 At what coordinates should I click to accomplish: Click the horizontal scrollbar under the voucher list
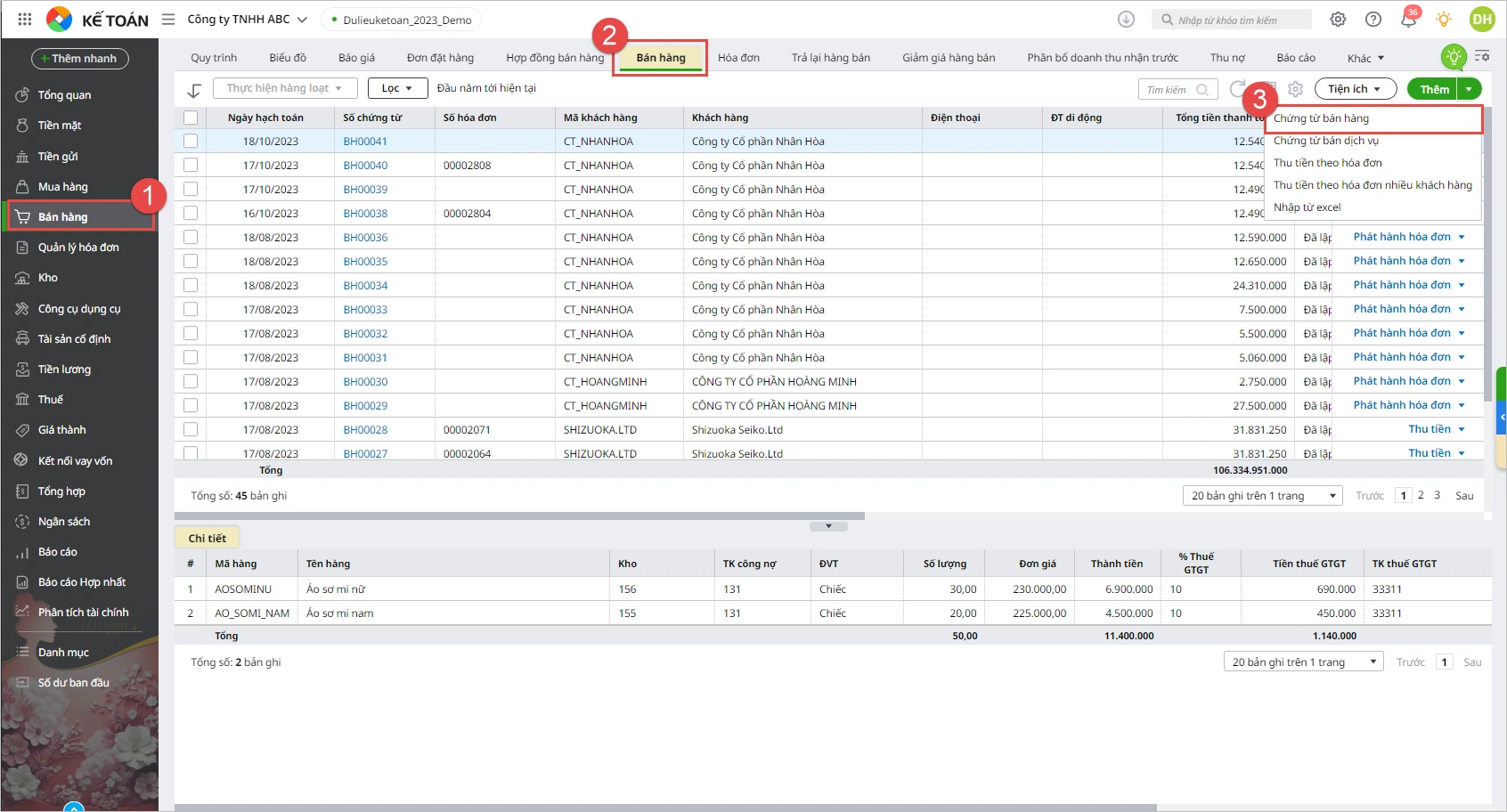pyautogui.click(x=519, y=516)
